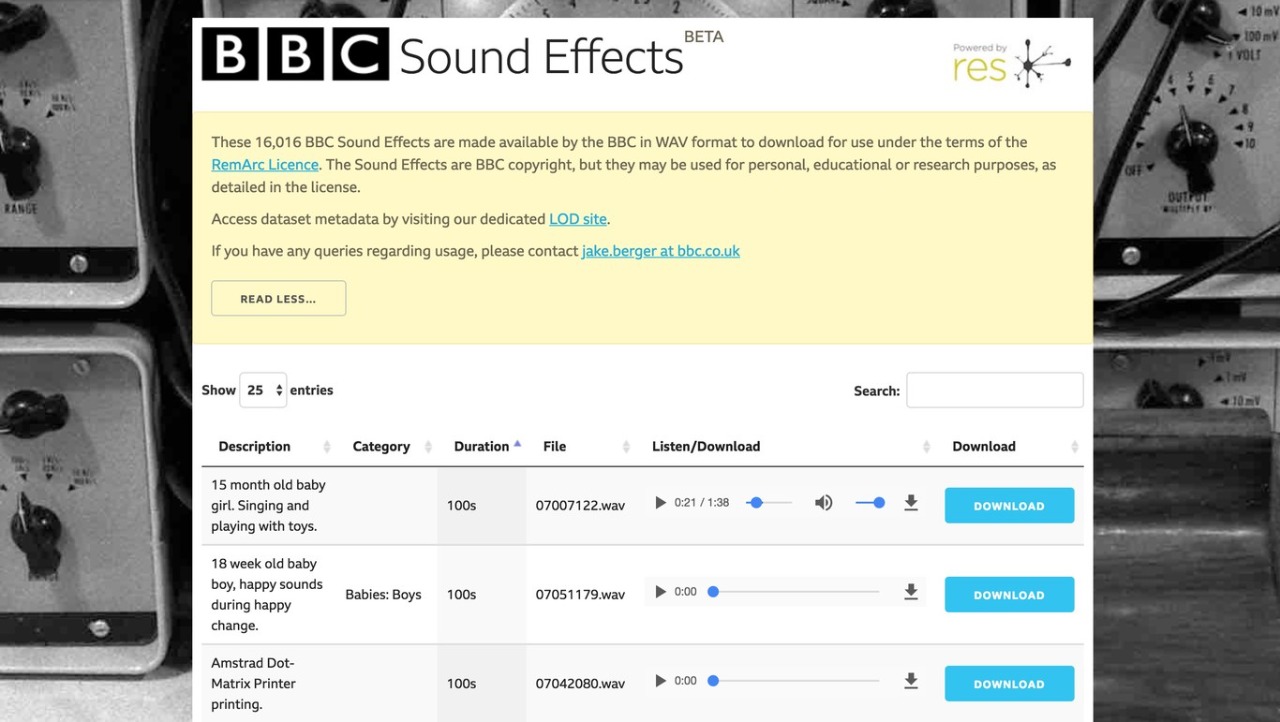Download the 18 week old baby boy sound
Viewport: 1280px width, 722px height.
pyautogui.click(x=1009, y=595)
